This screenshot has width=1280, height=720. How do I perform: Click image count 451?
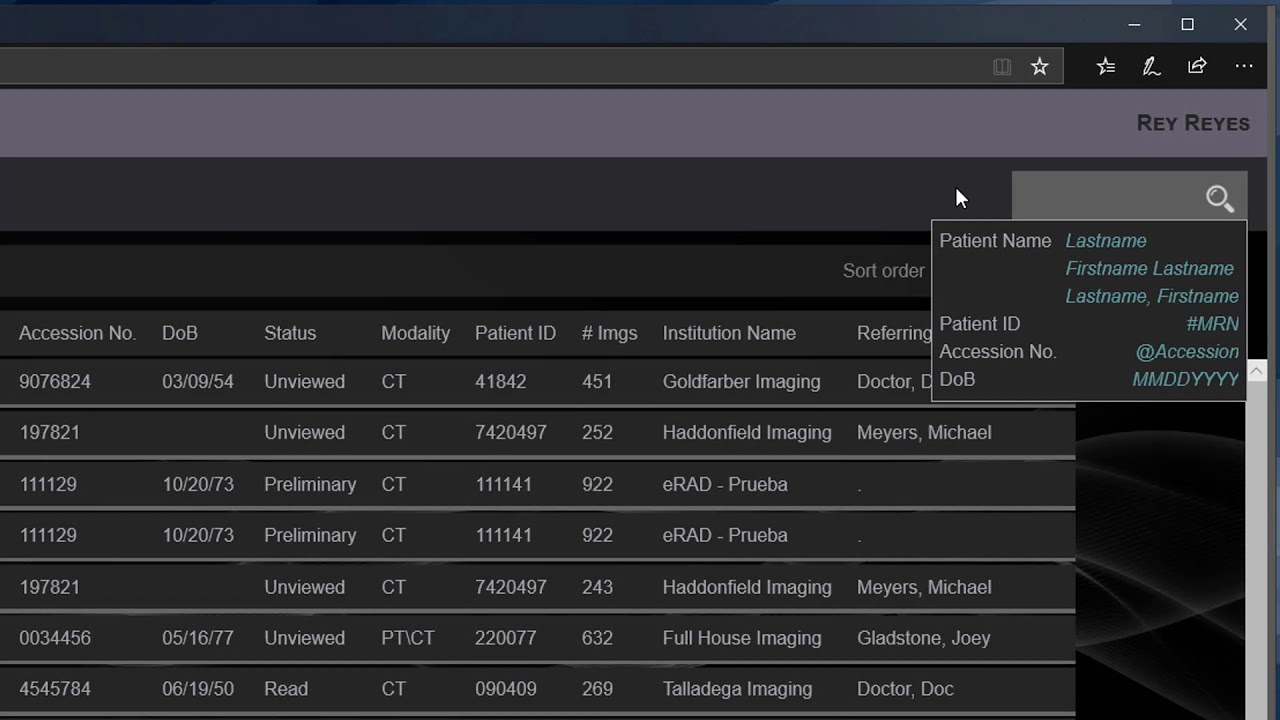[x=597, y=382]
